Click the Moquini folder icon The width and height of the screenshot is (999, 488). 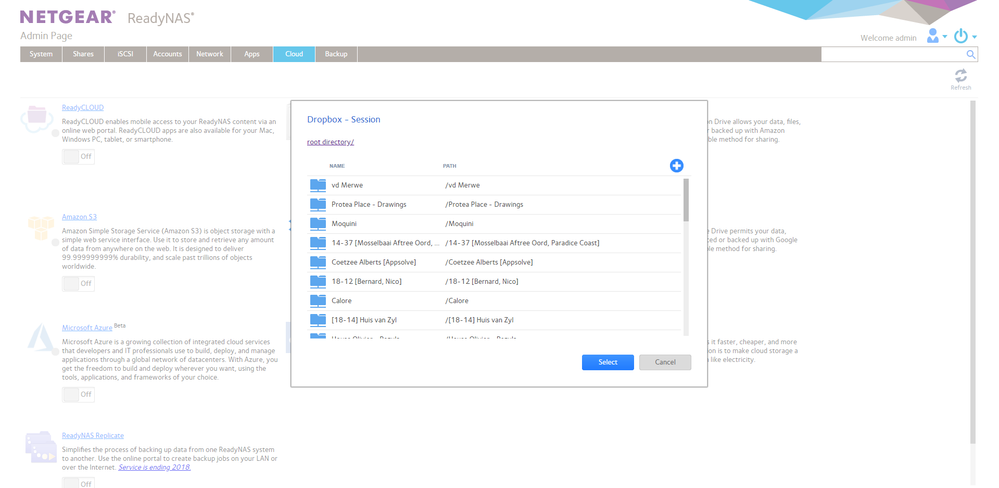pos(318,223)
